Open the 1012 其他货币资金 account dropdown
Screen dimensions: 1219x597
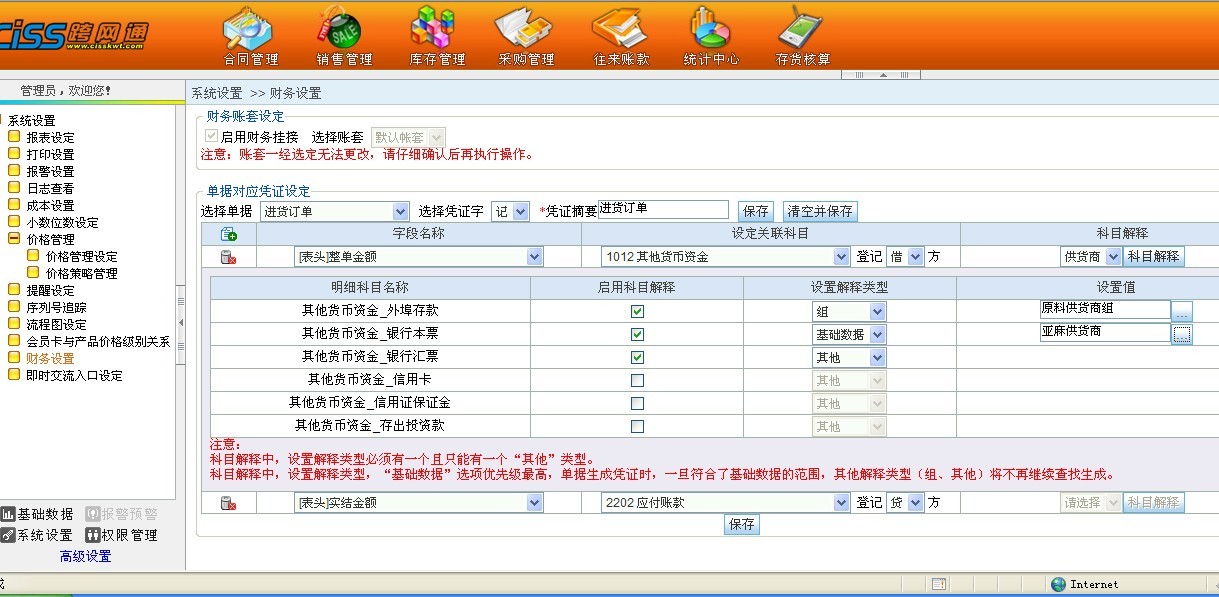(725, 257)
